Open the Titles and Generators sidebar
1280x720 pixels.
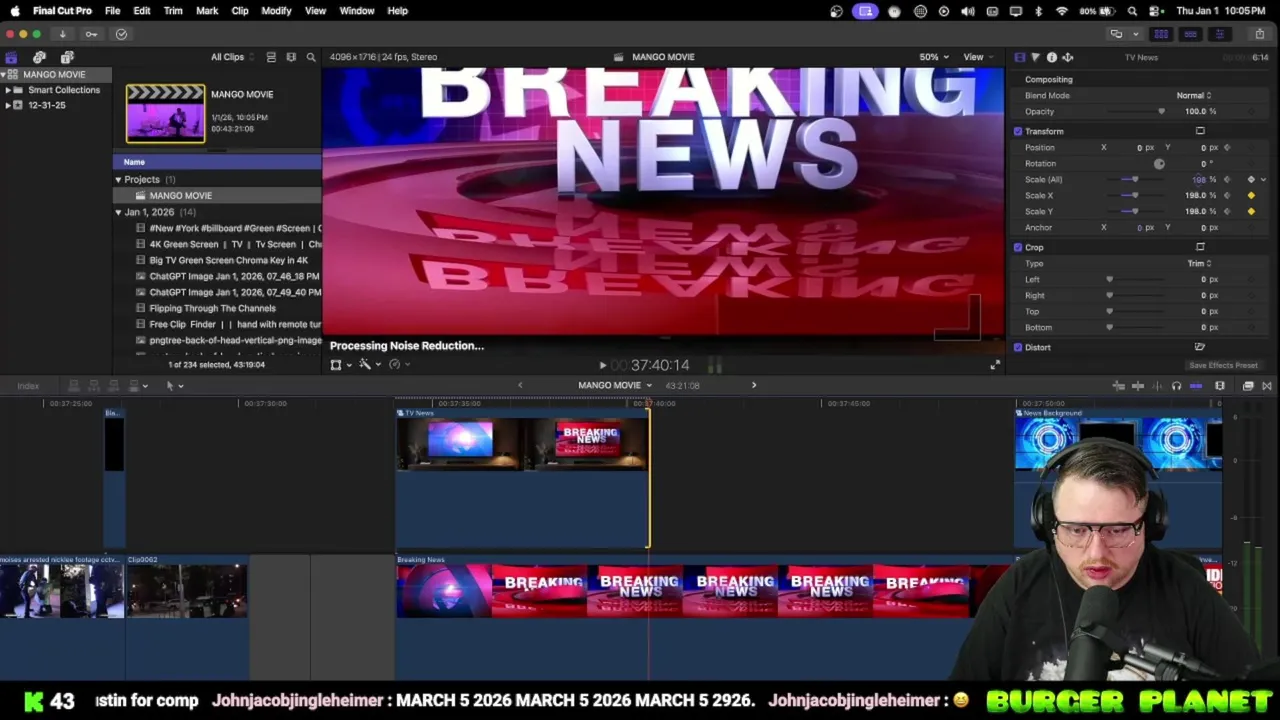click(67, 57)
